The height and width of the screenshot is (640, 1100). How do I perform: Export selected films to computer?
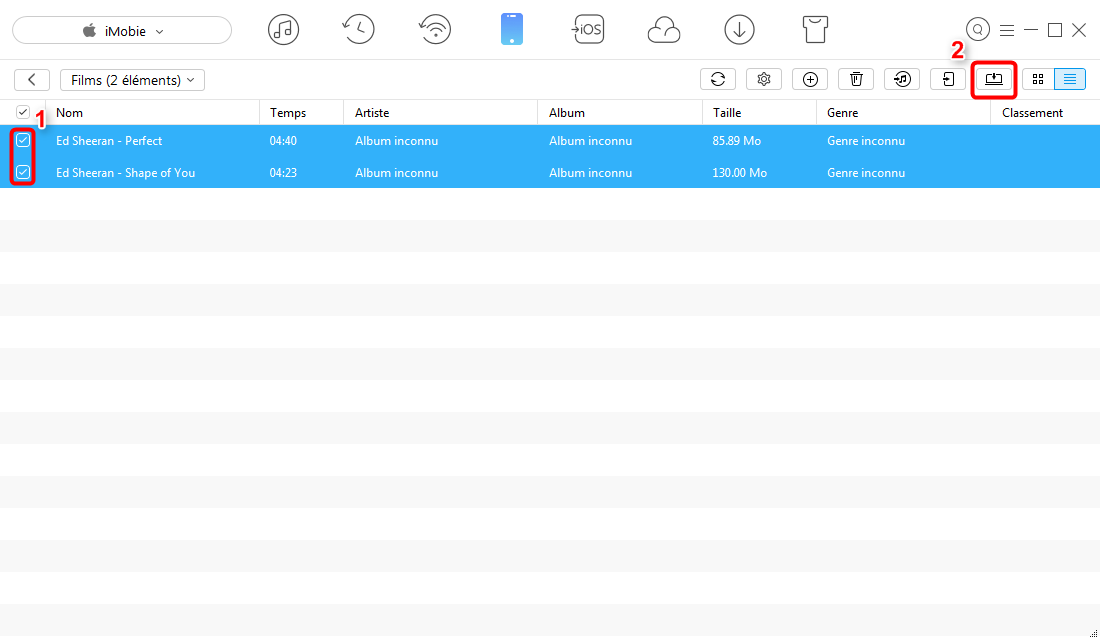pyautogui.click(x=994, y=79)
